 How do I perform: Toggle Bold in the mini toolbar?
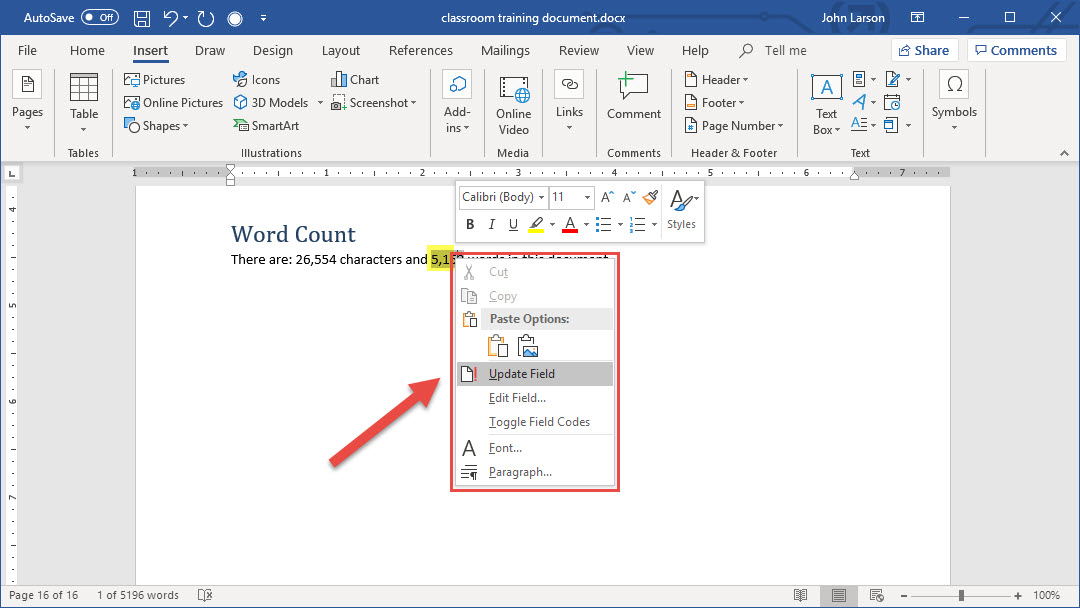470,225
